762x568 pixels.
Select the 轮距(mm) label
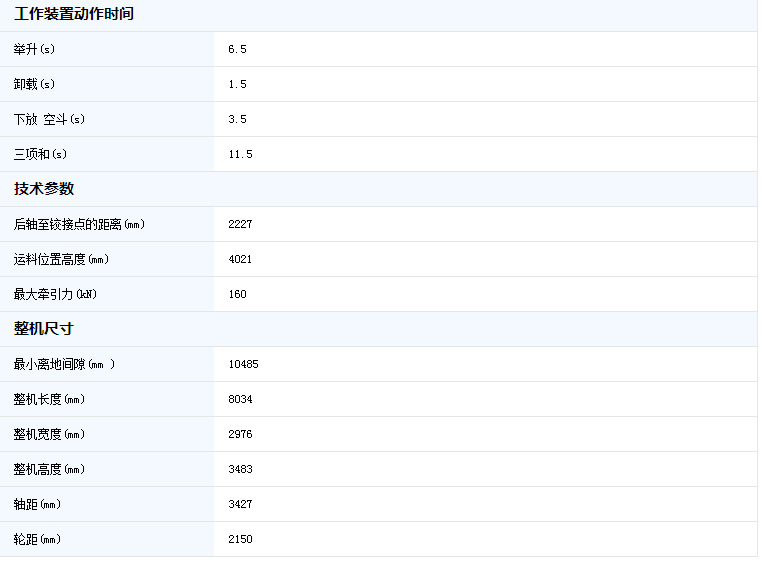click(x=37, y=539)
